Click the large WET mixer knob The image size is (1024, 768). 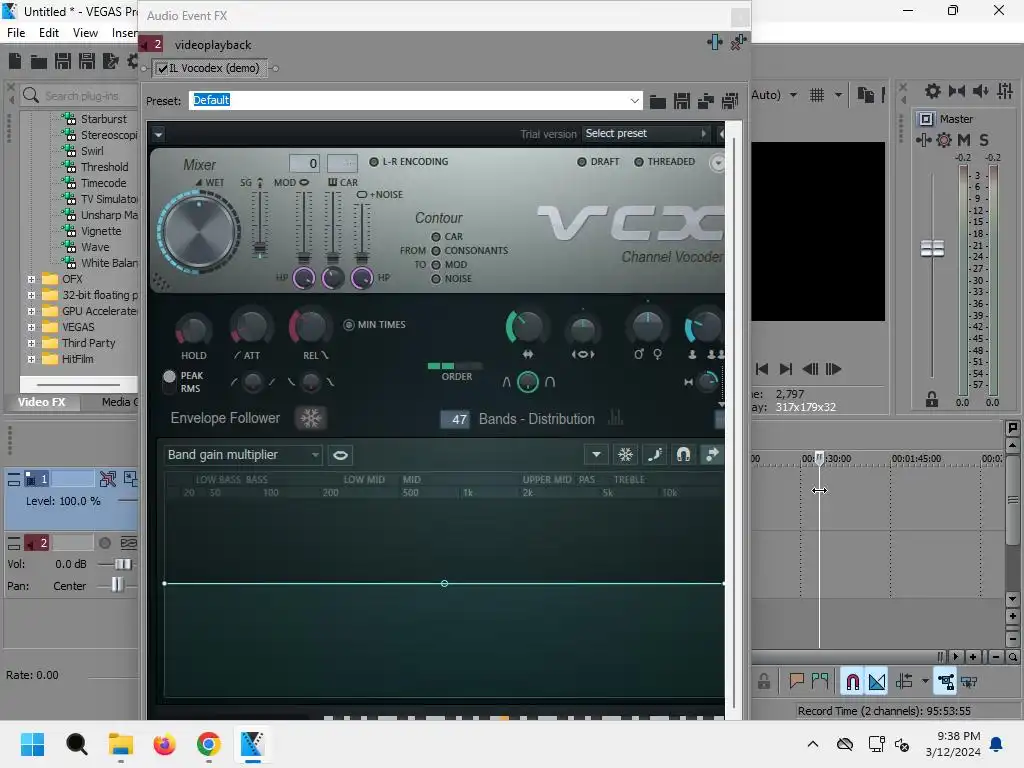[199, 231]
